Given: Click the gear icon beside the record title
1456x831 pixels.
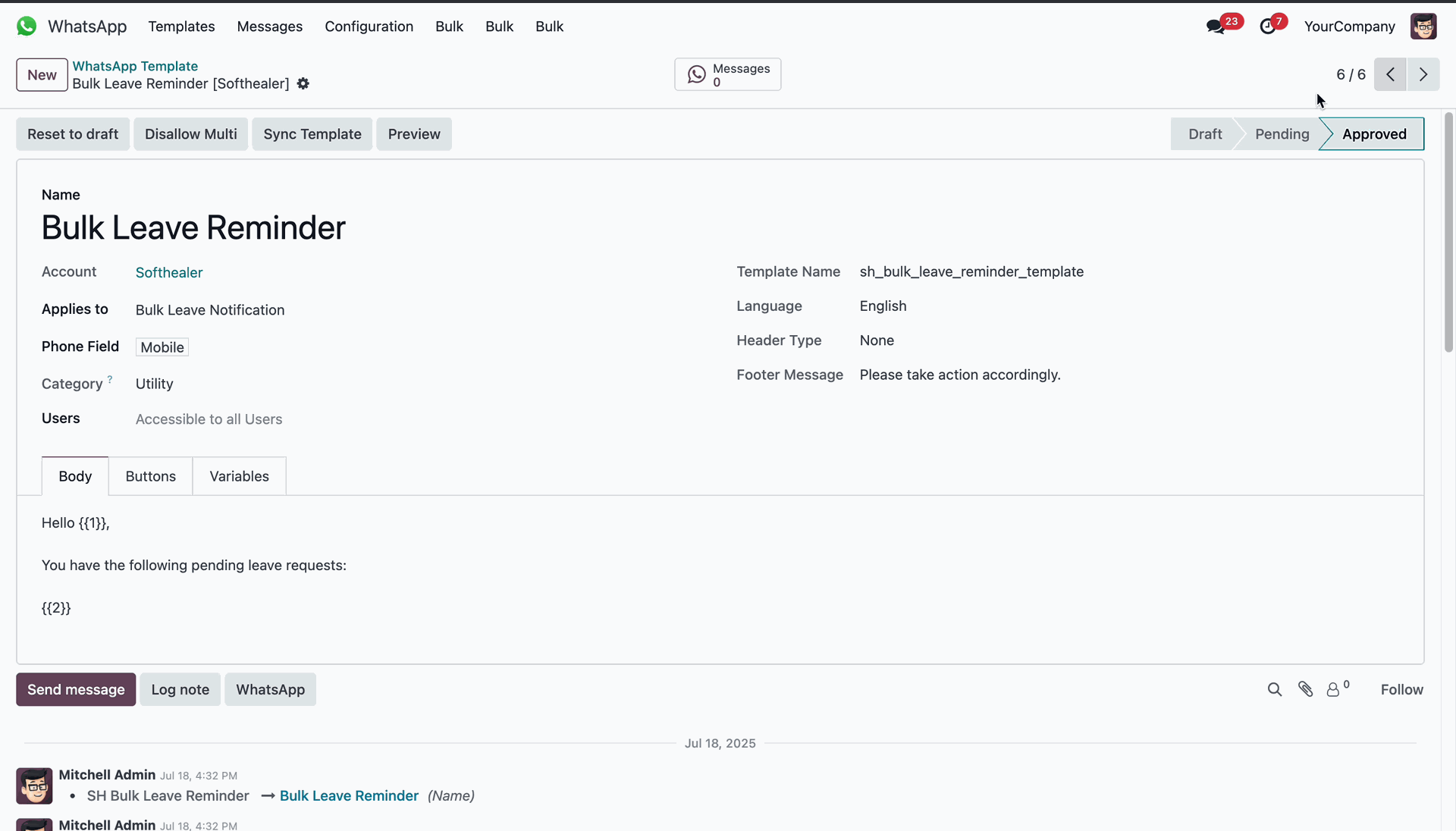Looking at the screenshot, I should pos(303,84).
